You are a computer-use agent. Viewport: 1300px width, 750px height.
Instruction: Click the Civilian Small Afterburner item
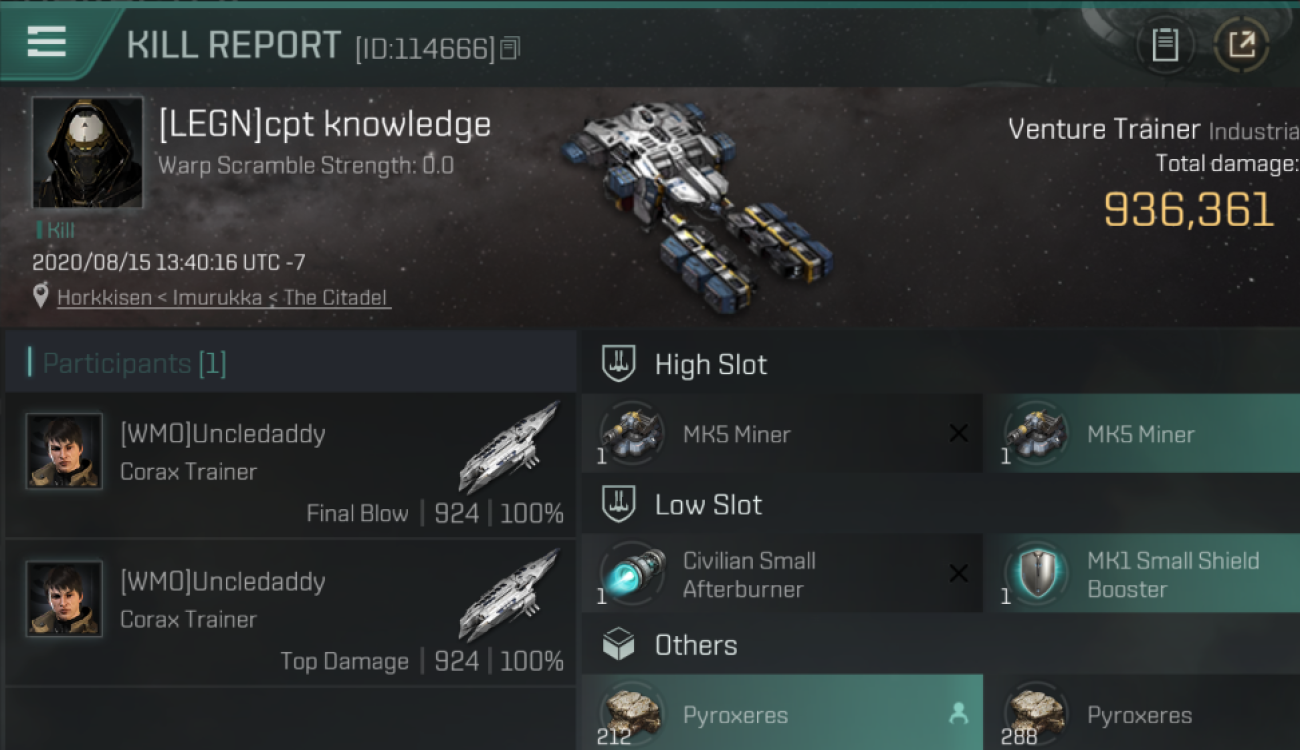pos(782,574)
